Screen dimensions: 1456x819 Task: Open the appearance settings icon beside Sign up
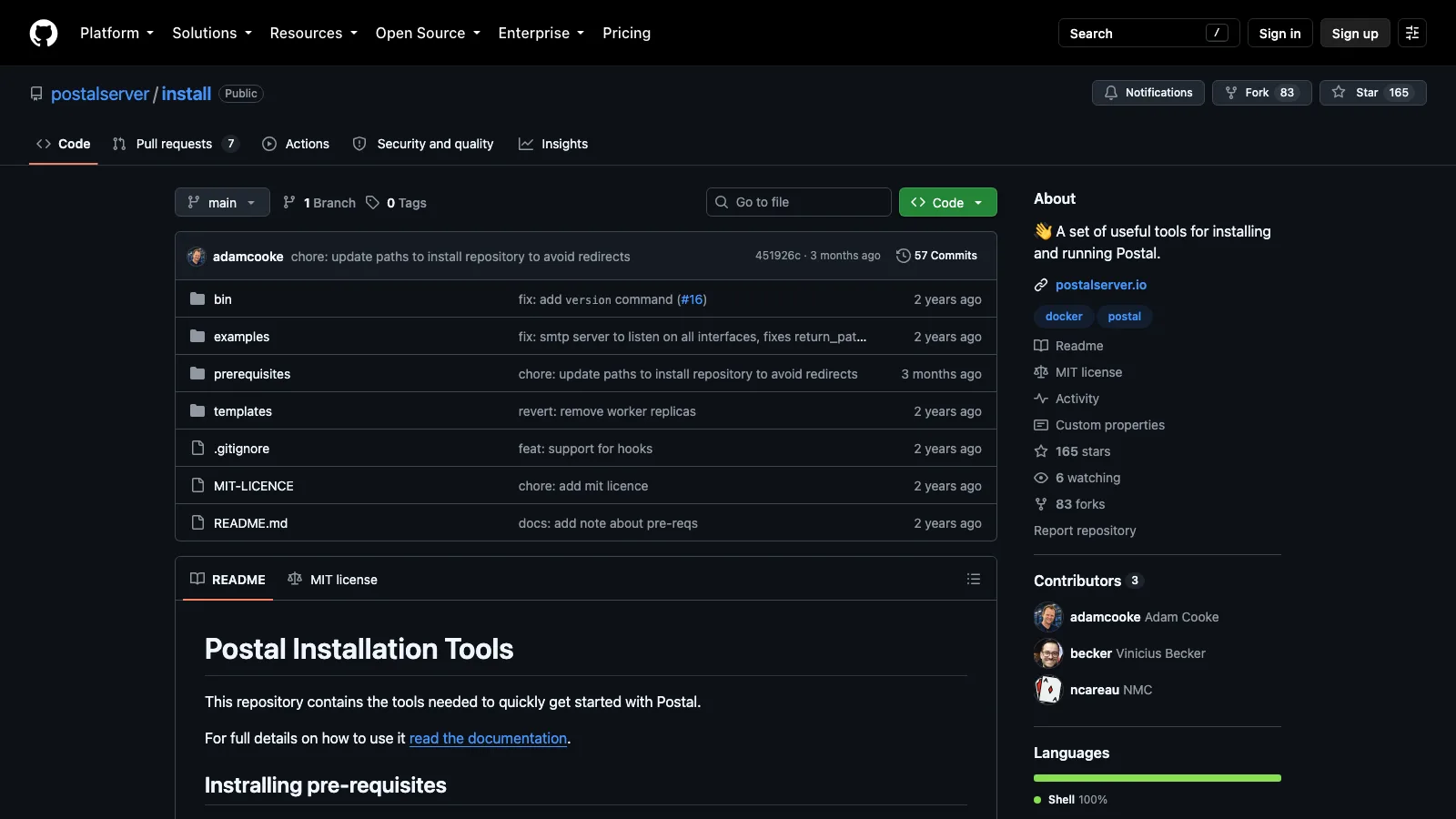click(1412, 33)
